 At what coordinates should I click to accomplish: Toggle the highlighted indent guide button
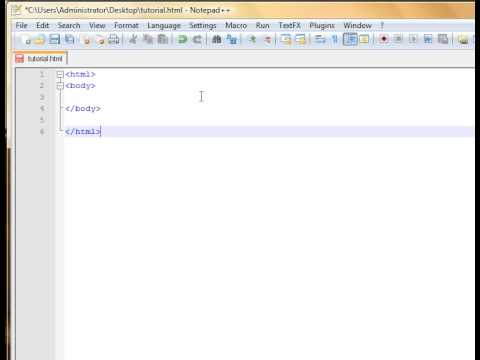(x=350, y=39)
